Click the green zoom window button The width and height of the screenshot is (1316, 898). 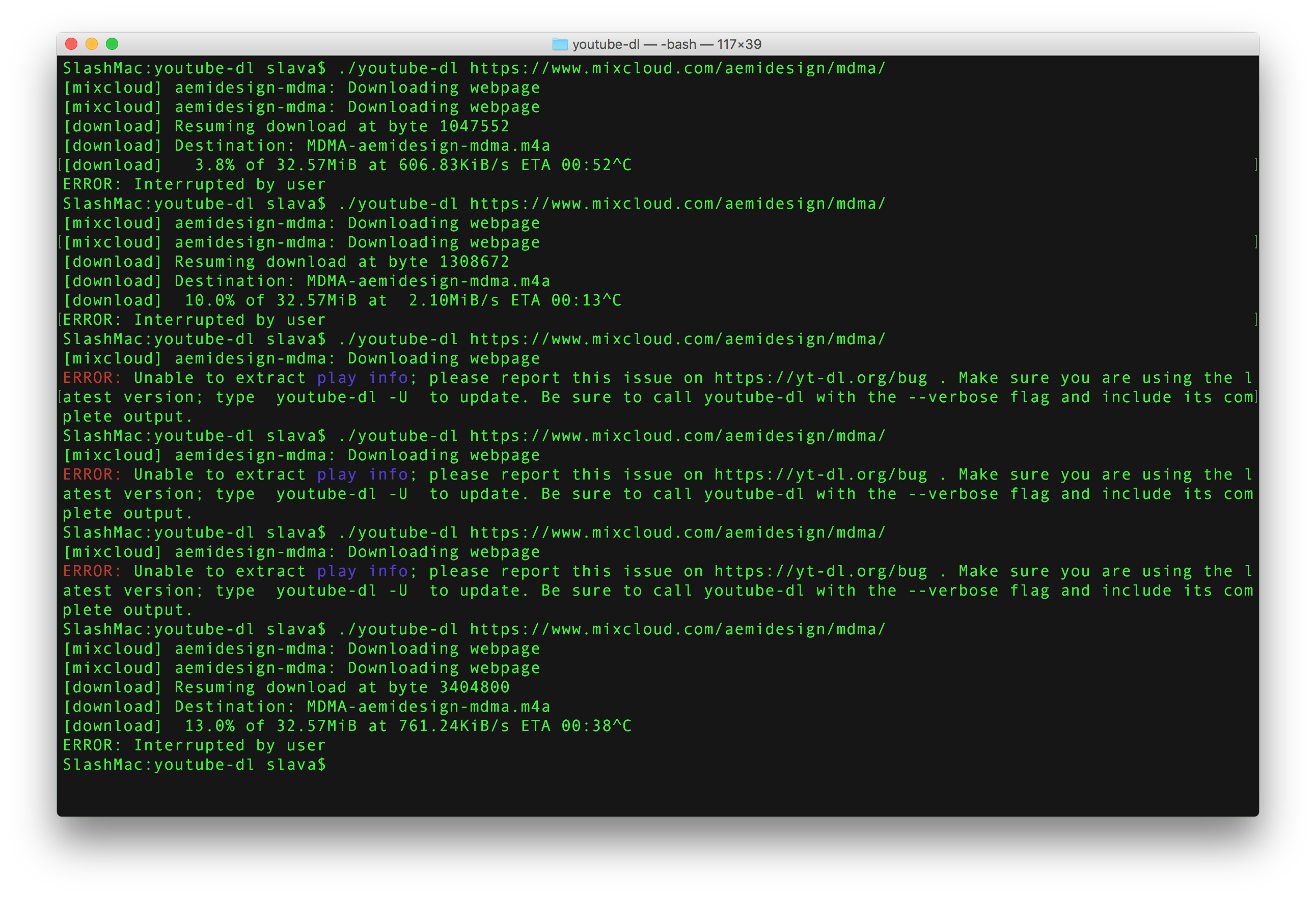112,44
